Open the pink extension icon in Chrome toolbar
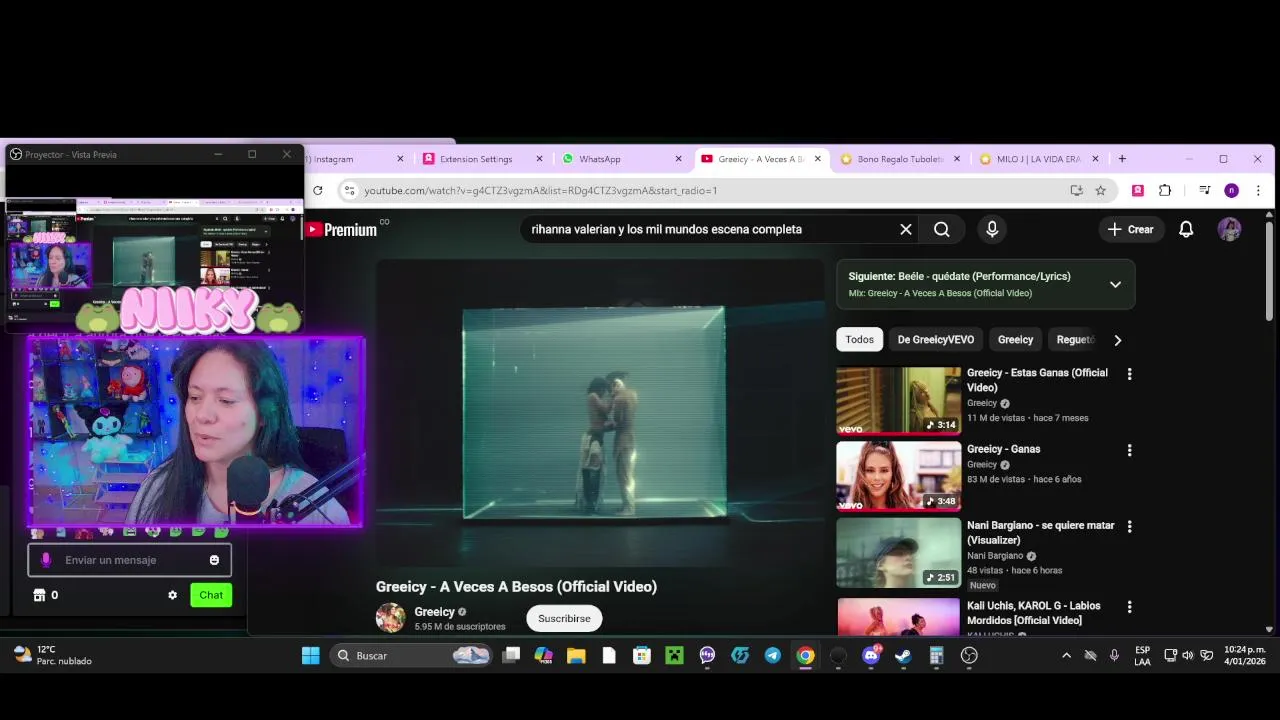 pos(1138,190)
